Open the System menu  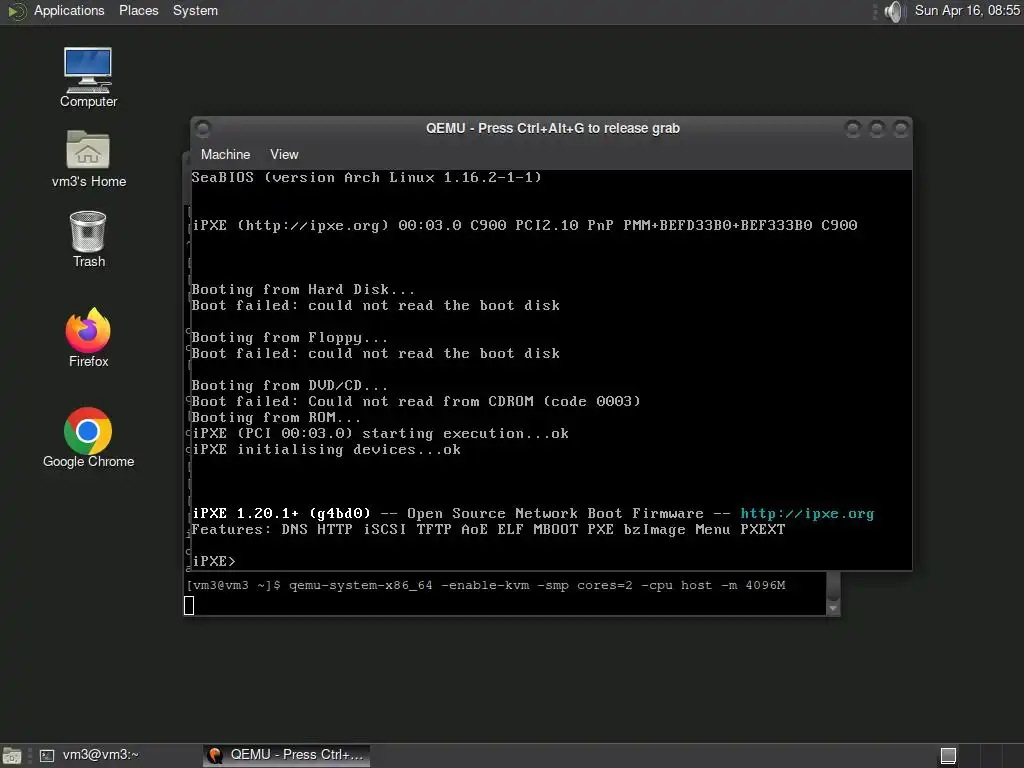(195, 11)
